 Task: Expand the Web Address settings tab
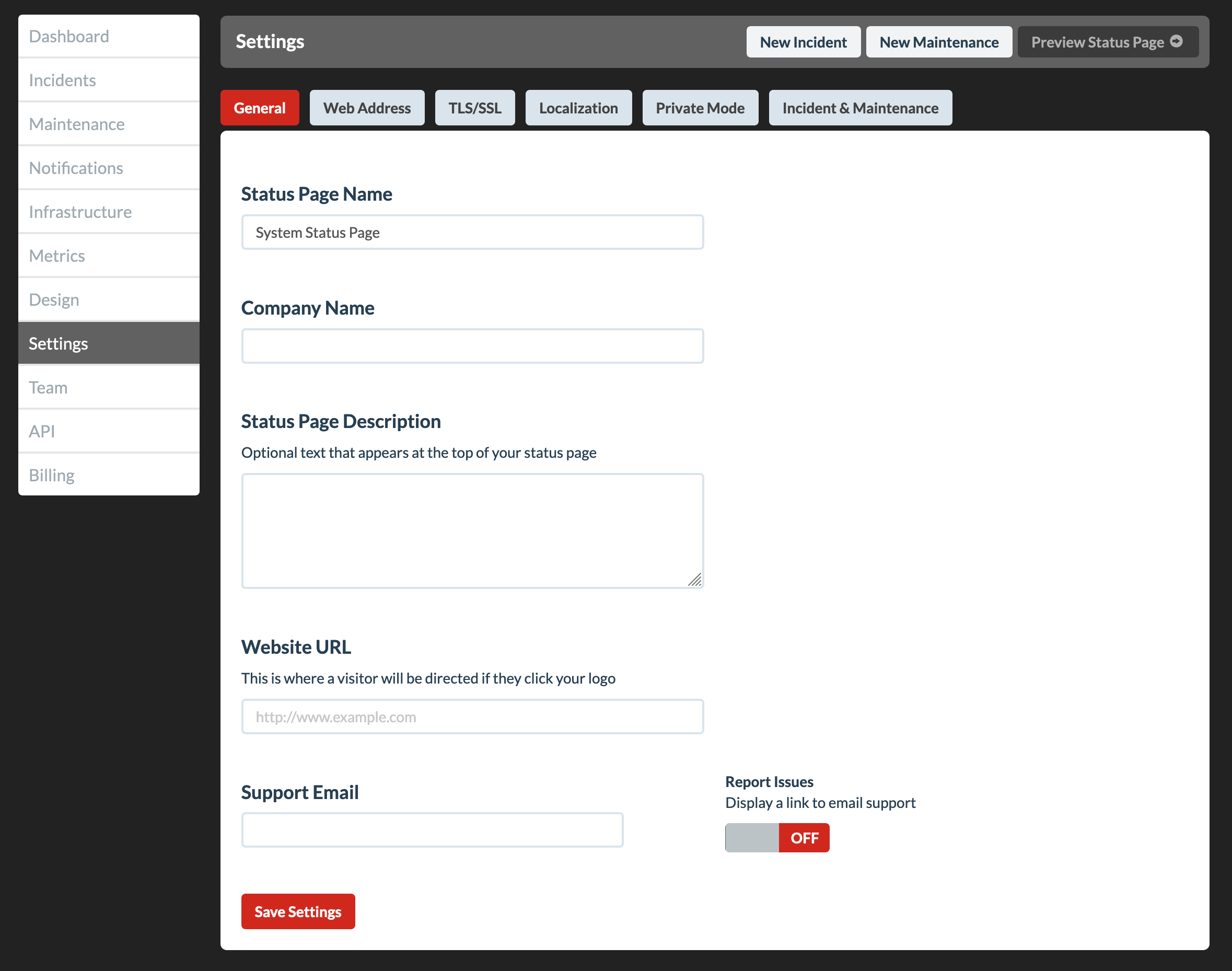point(367,107)
